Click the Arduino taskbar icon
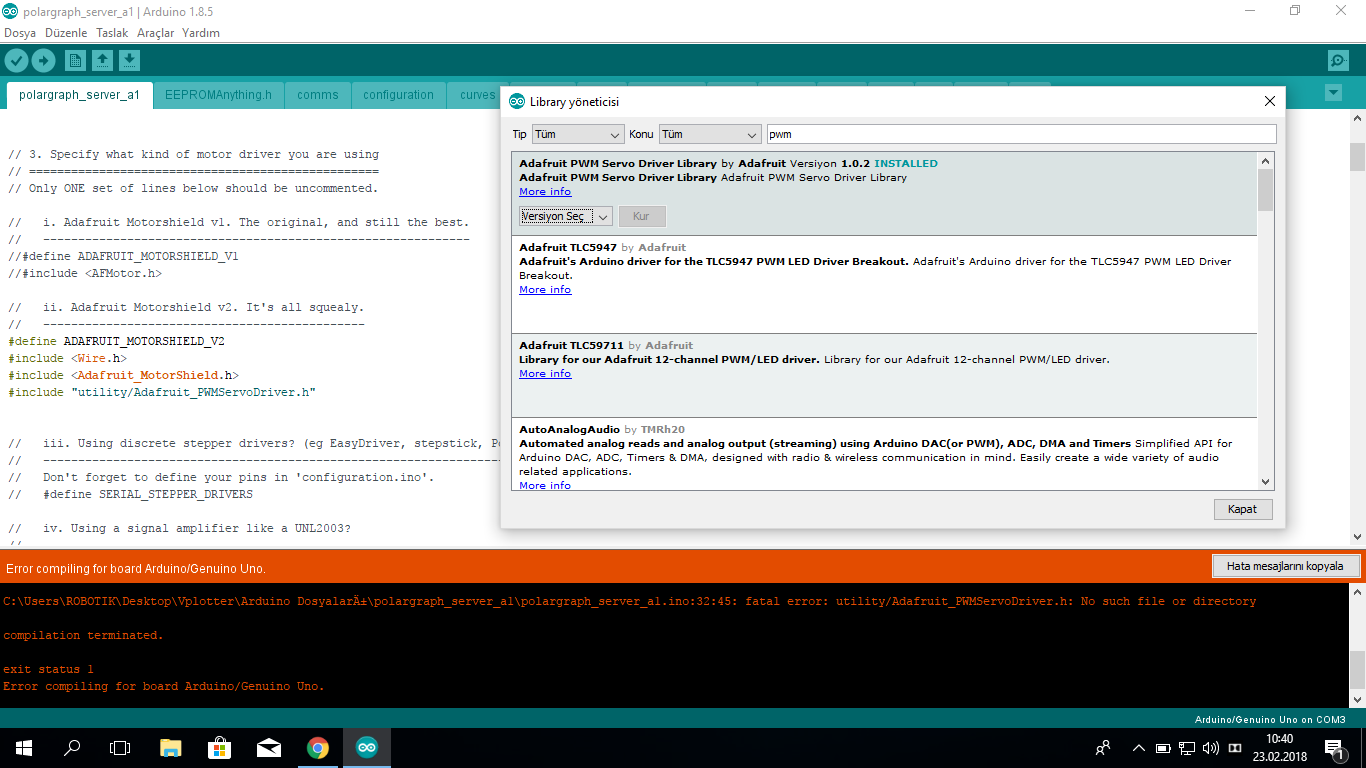The height and width of the screenshot is (768, 1366). pos(367,748)
